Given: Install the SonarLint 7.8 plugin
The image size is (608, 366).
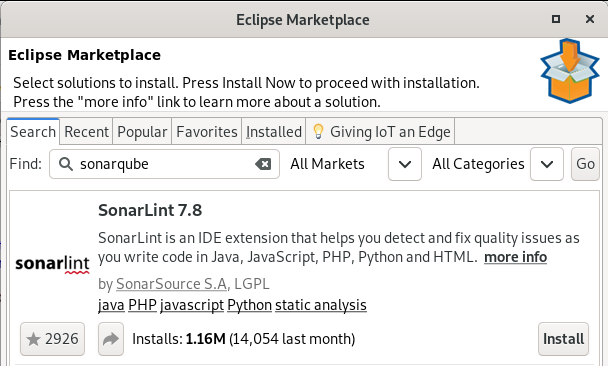Looking at the screenshot, I should [x=563, y=339].
